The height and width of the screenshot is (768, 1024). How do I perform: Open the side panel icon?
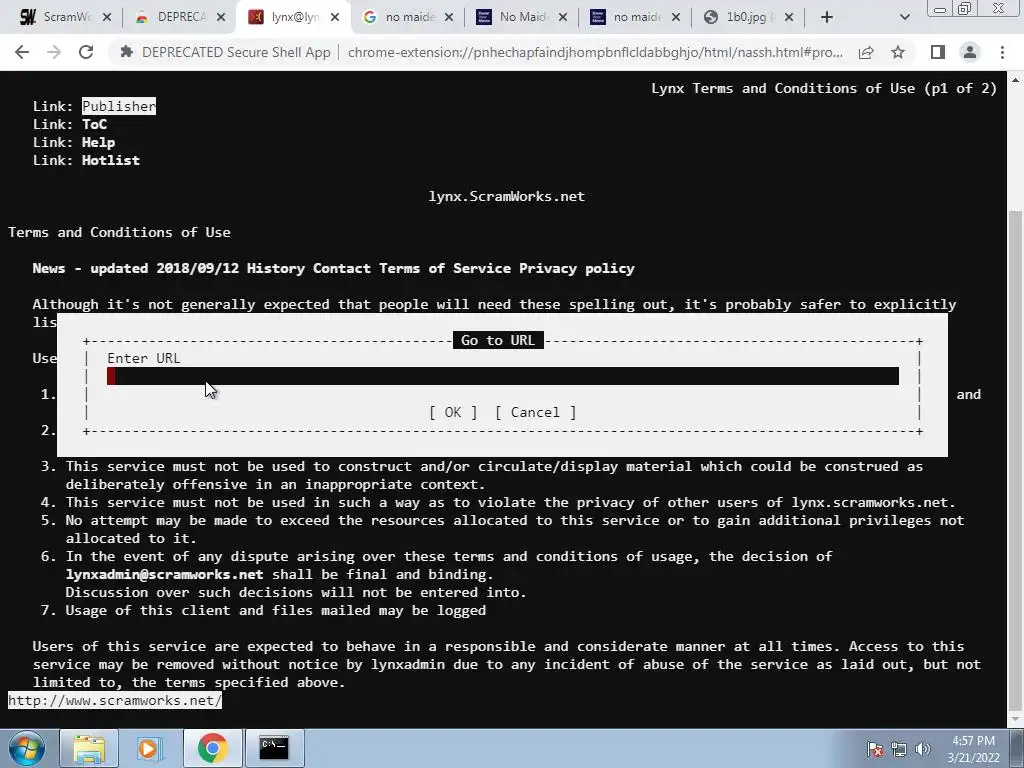tap(938, 52)
